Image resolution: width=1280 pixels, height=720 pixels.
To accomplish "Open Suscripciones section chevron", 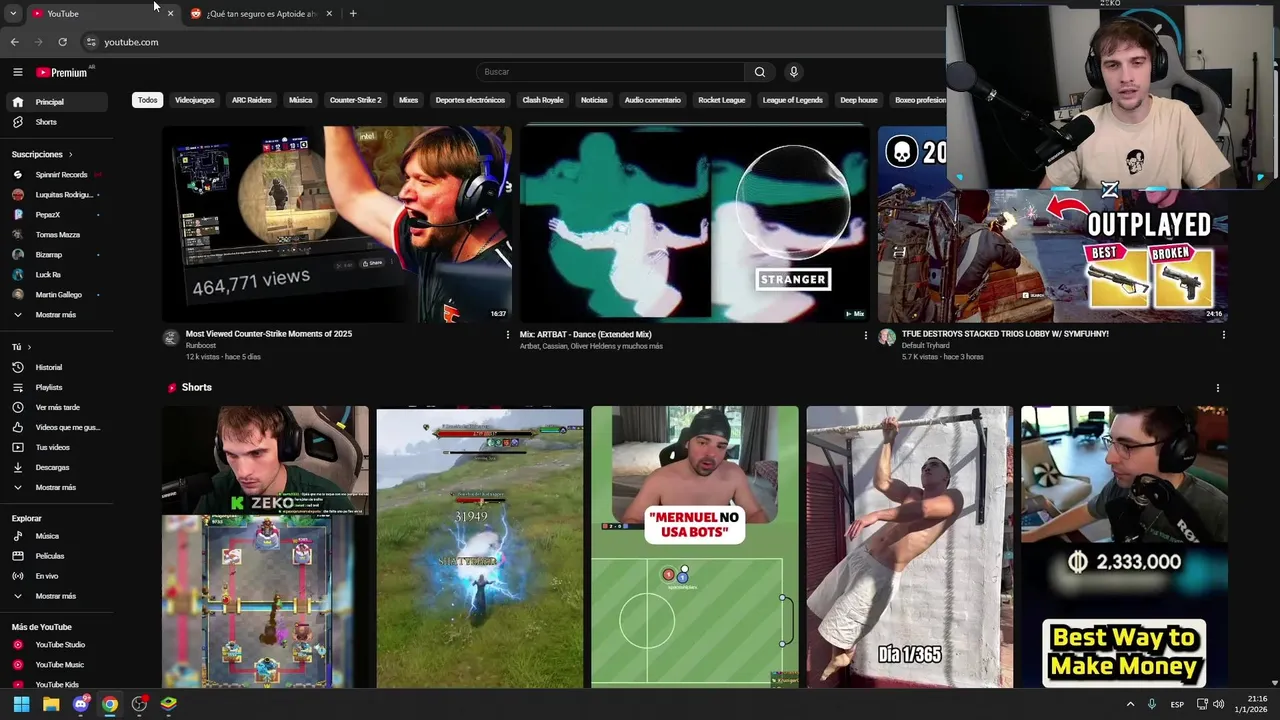I will click(71, 155).
